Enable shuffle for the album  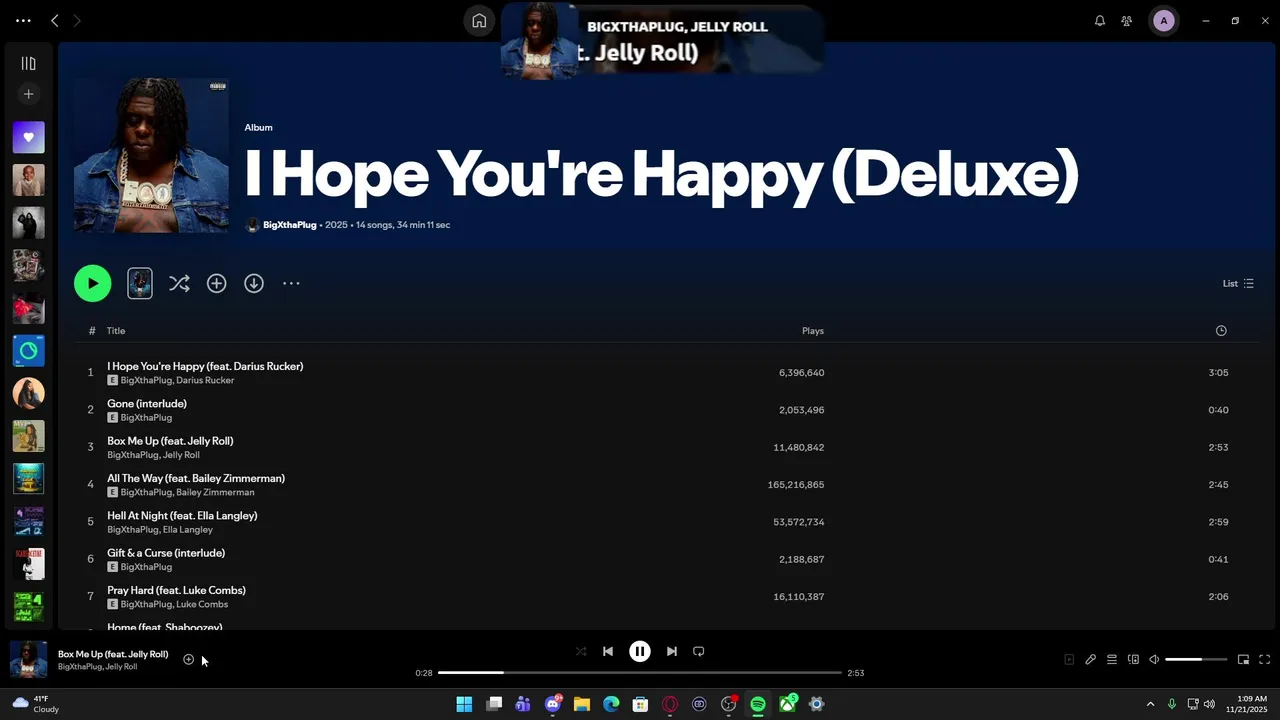point(179,283)
